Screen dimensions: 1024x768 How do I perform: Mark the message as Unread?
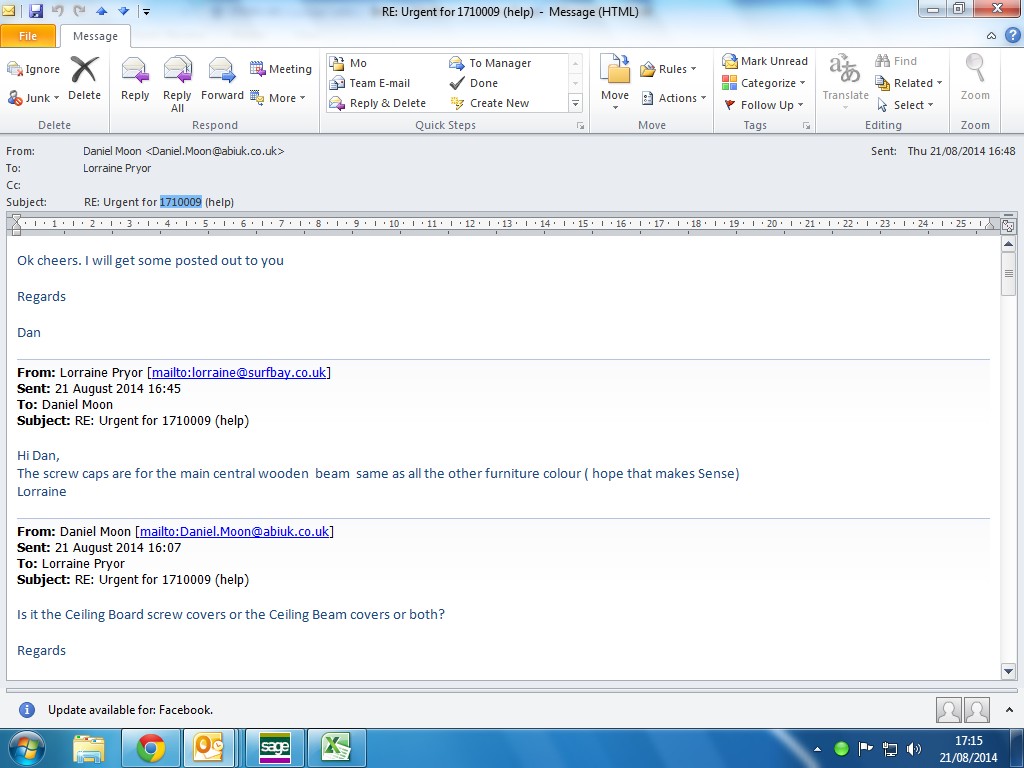765,61
